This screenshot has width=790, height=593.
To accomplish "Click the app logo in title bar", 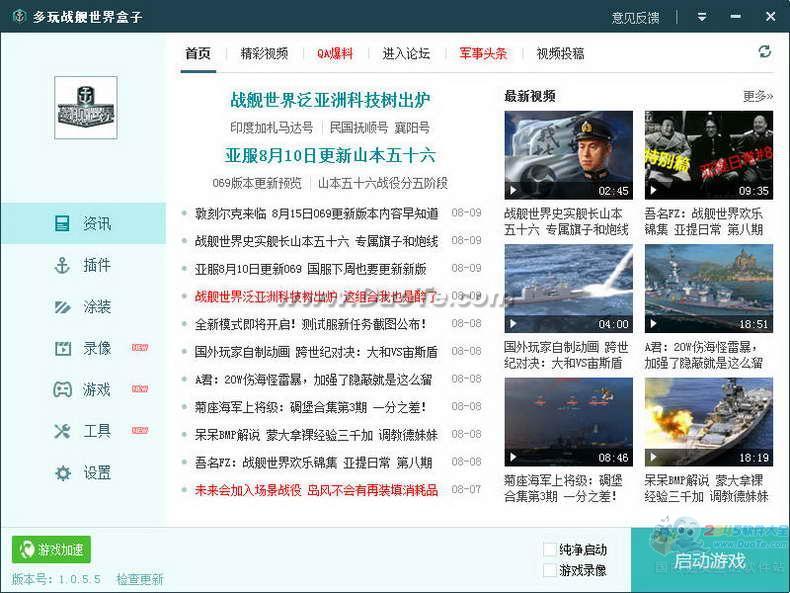I will click(19, 16).
